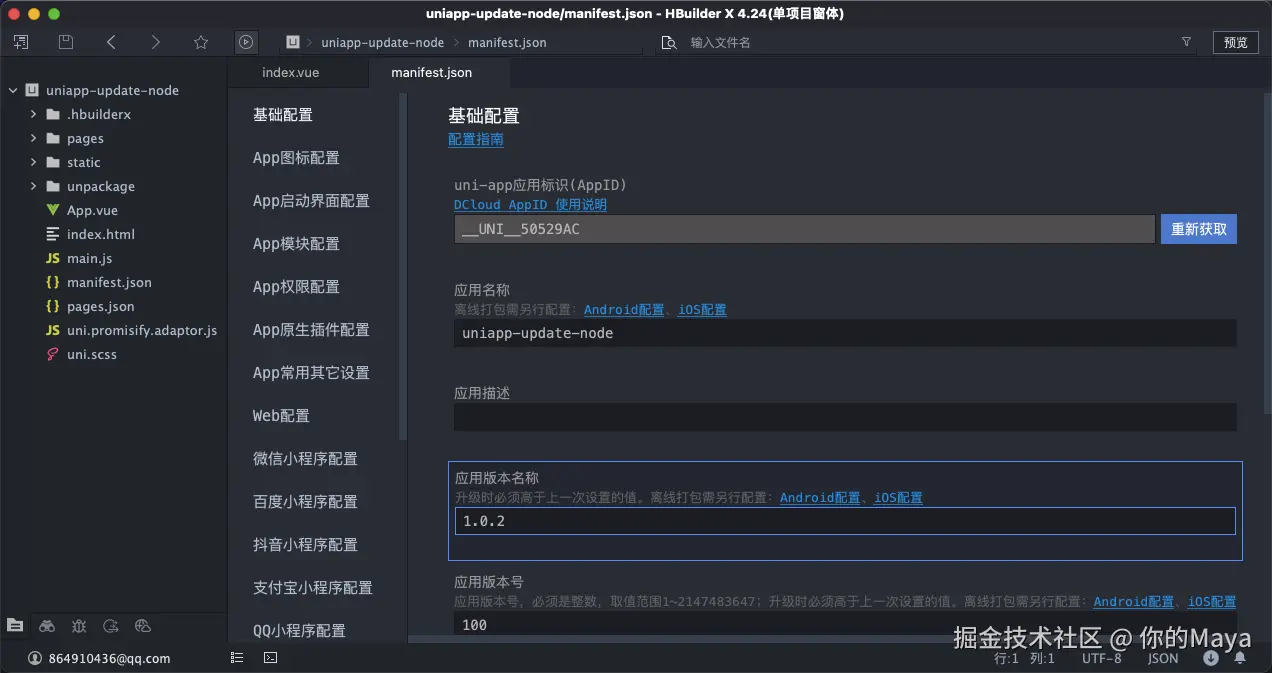The height and width of the screenshot is (673, 1272).
Task: Open the 配置指南 link
Action: (476, 140)
